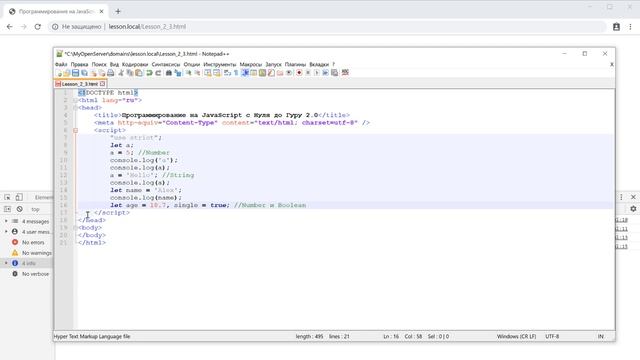The width and height of the screenshot is (640, 360).
Task: Open folder as workspace icon
Action: 280,73
